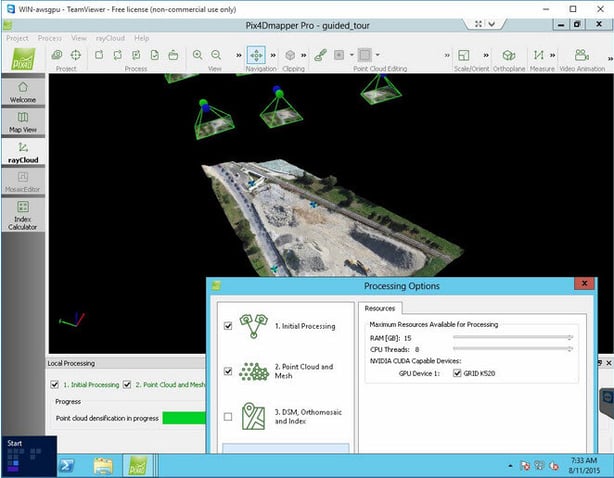Screen dimensions: 614x478
Task: Activate the Navigation pan tool
Action: pos(256,55)
